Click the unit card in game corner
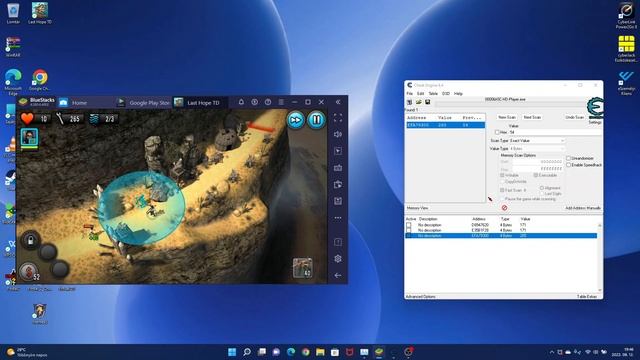 click(302, 268)
